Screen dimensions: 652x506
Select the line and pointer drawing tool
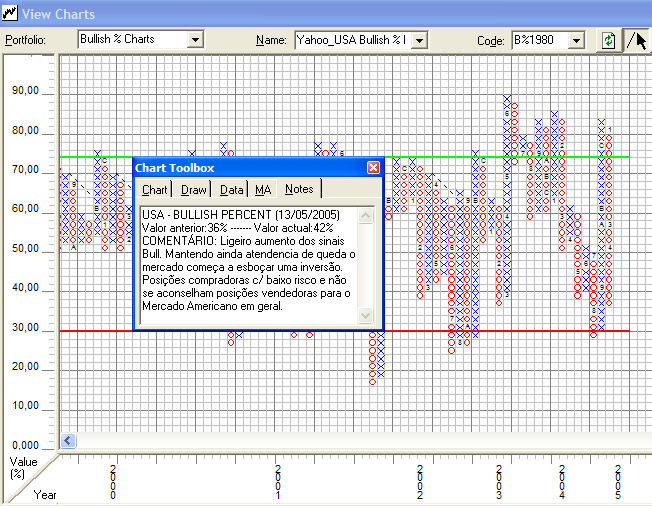click(636, 40)
